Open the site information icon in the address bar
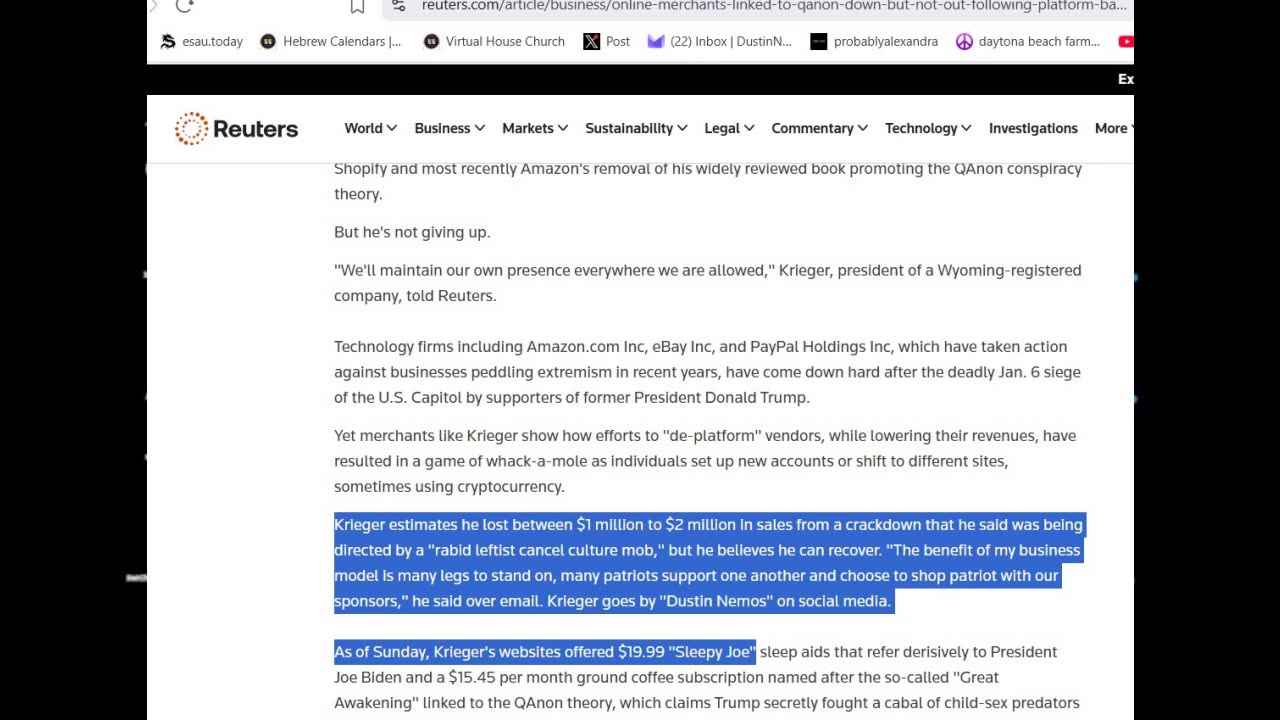This screenshot has height=720, width=1280. (398, 6)
